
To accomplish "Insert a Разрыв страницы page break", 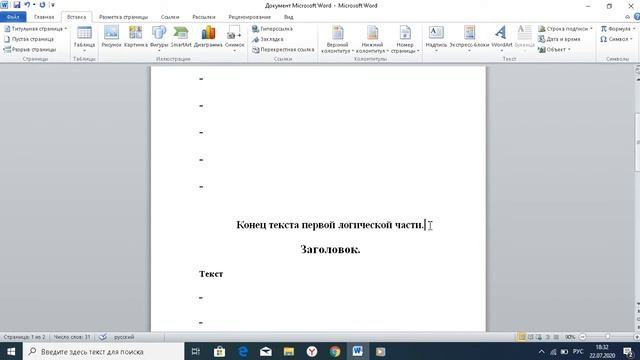I will (x=30, y=49).
